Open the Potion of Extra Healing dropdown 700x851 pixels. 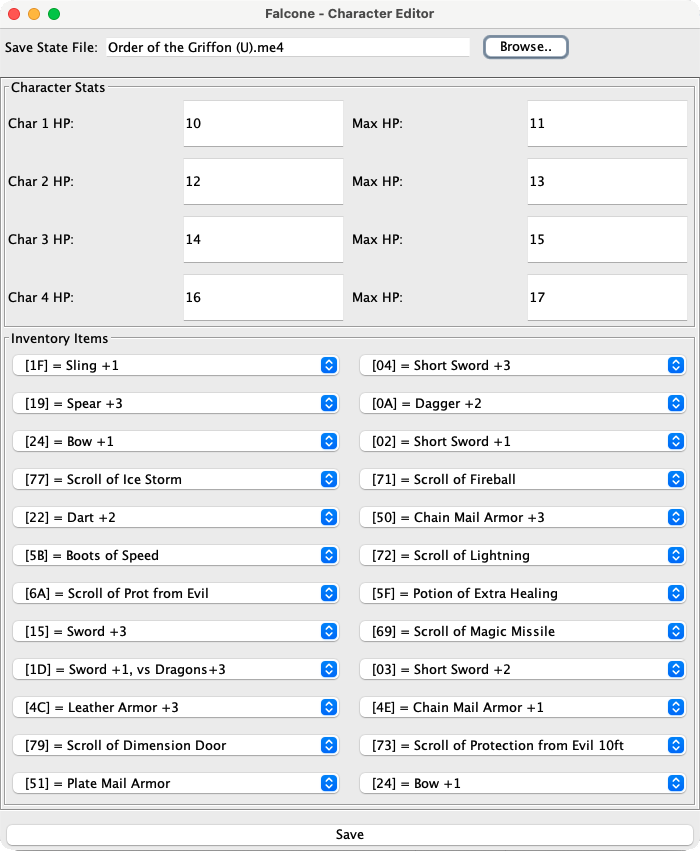pos(523,593)
